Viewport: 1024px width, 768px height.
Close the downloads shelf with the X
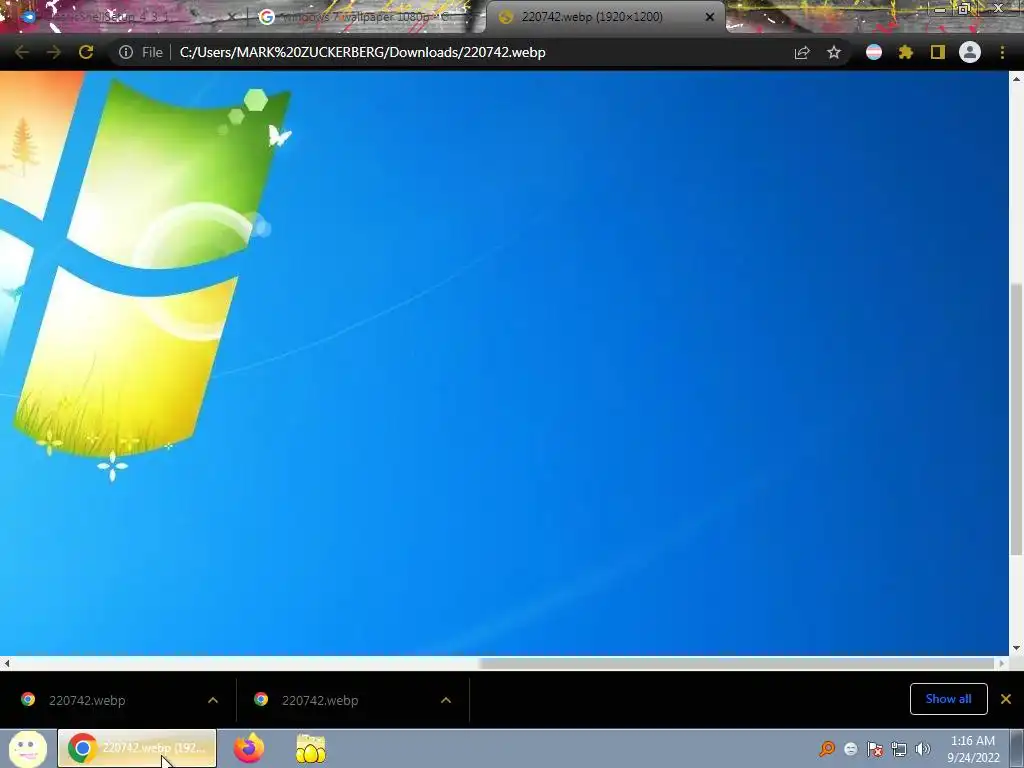[x=1006, y=699]
